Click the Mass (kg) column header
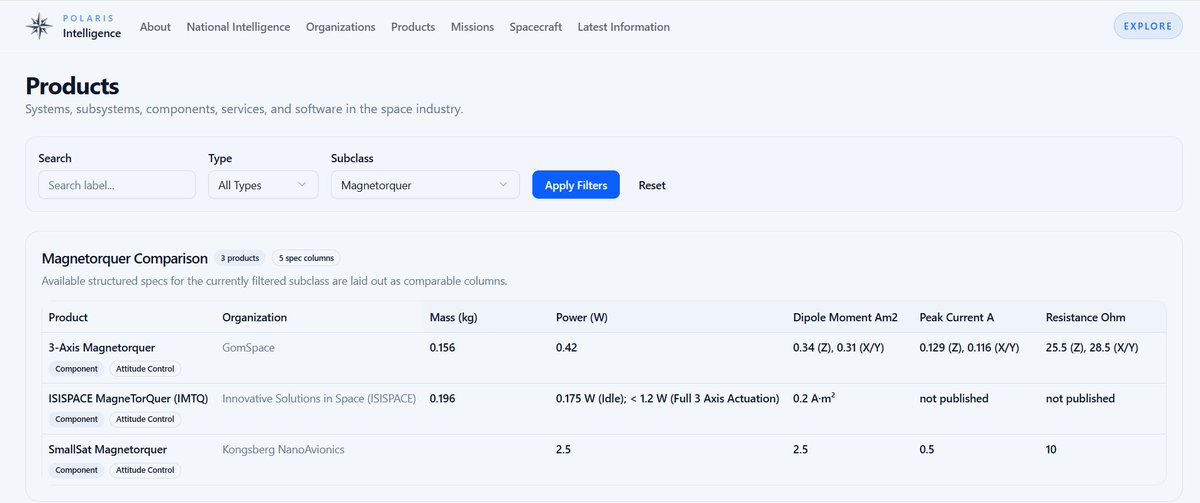Screen dimensions: 1200x503 pyautogui.click(x=453, y=317)
